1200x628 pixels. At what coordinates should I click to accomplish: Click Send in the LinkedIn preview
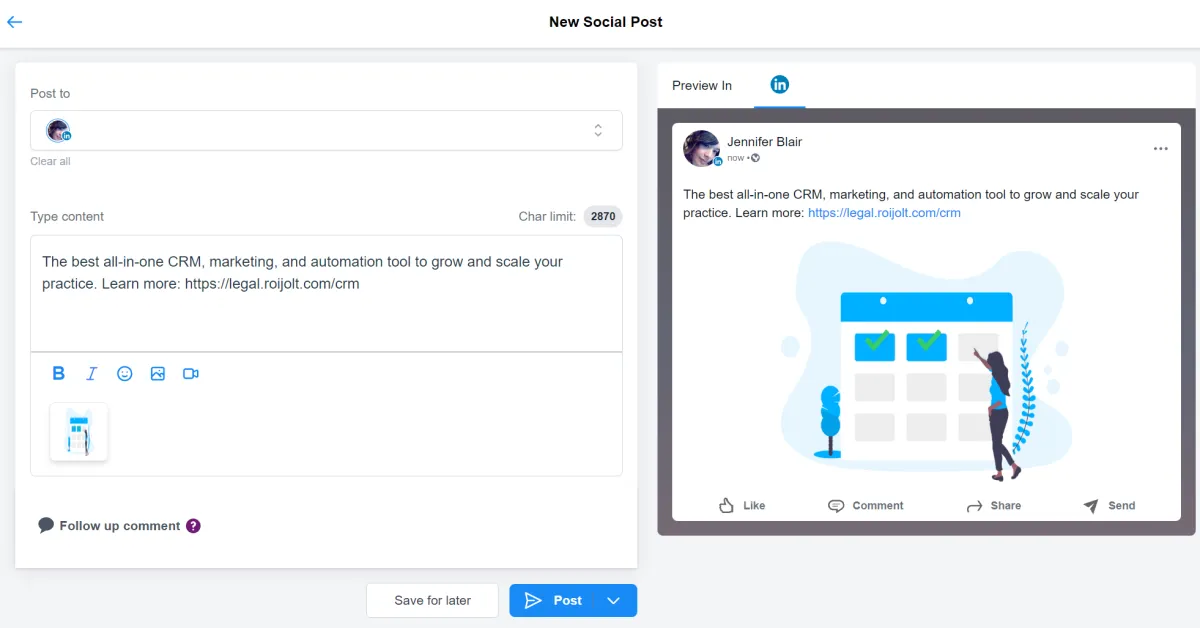(1110, 506)
